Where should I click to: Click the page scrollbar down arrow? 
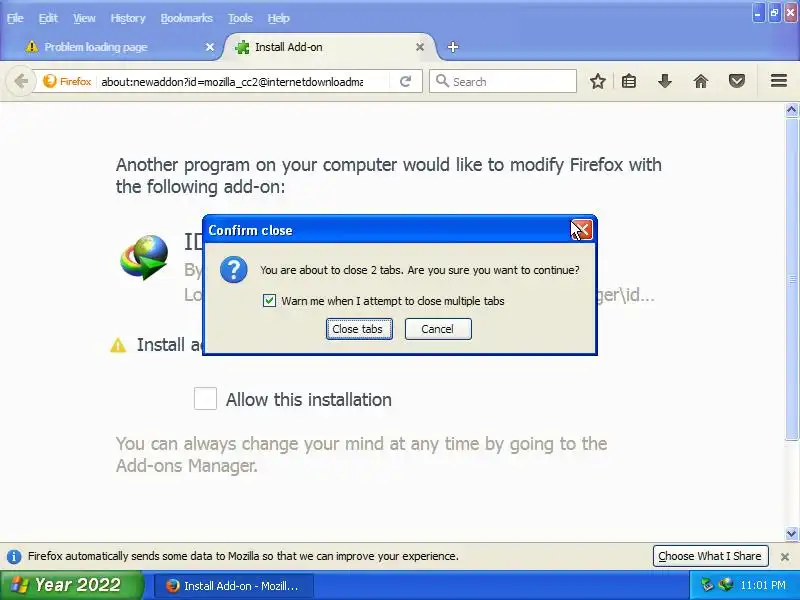pos(791,534)
